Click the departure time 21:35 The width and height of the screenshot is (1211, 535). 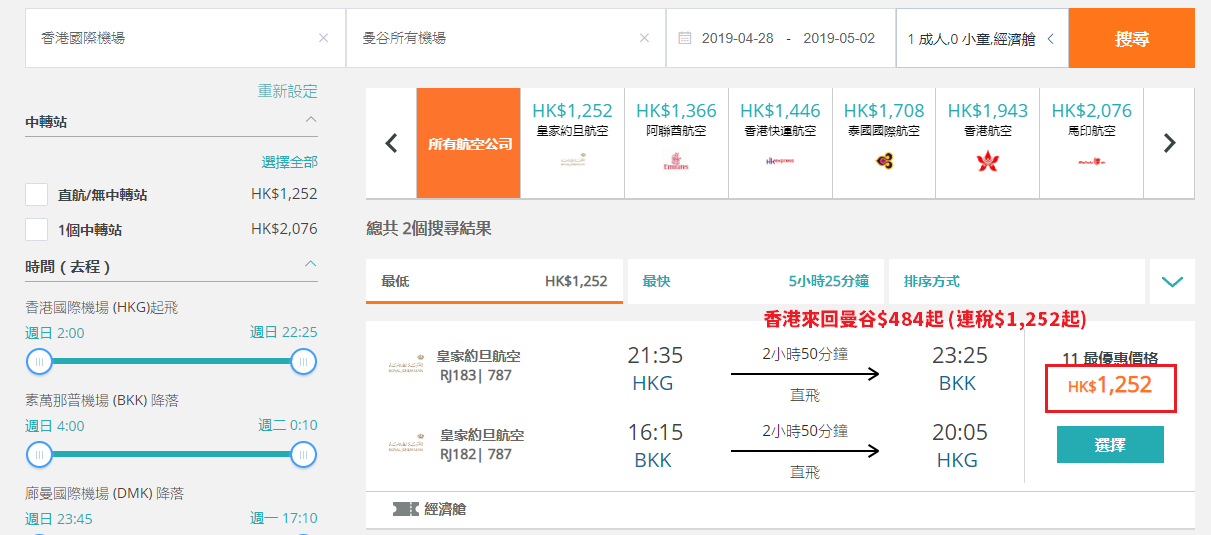[655, 355]
